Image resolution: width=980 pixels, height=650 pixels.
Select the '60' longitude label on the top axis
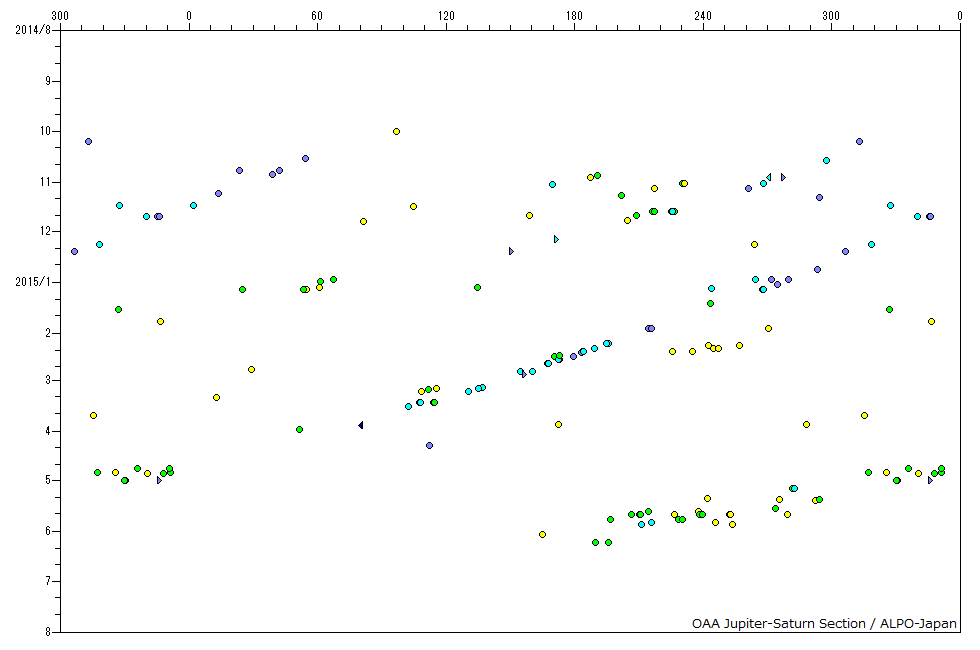tap(318, 16)
